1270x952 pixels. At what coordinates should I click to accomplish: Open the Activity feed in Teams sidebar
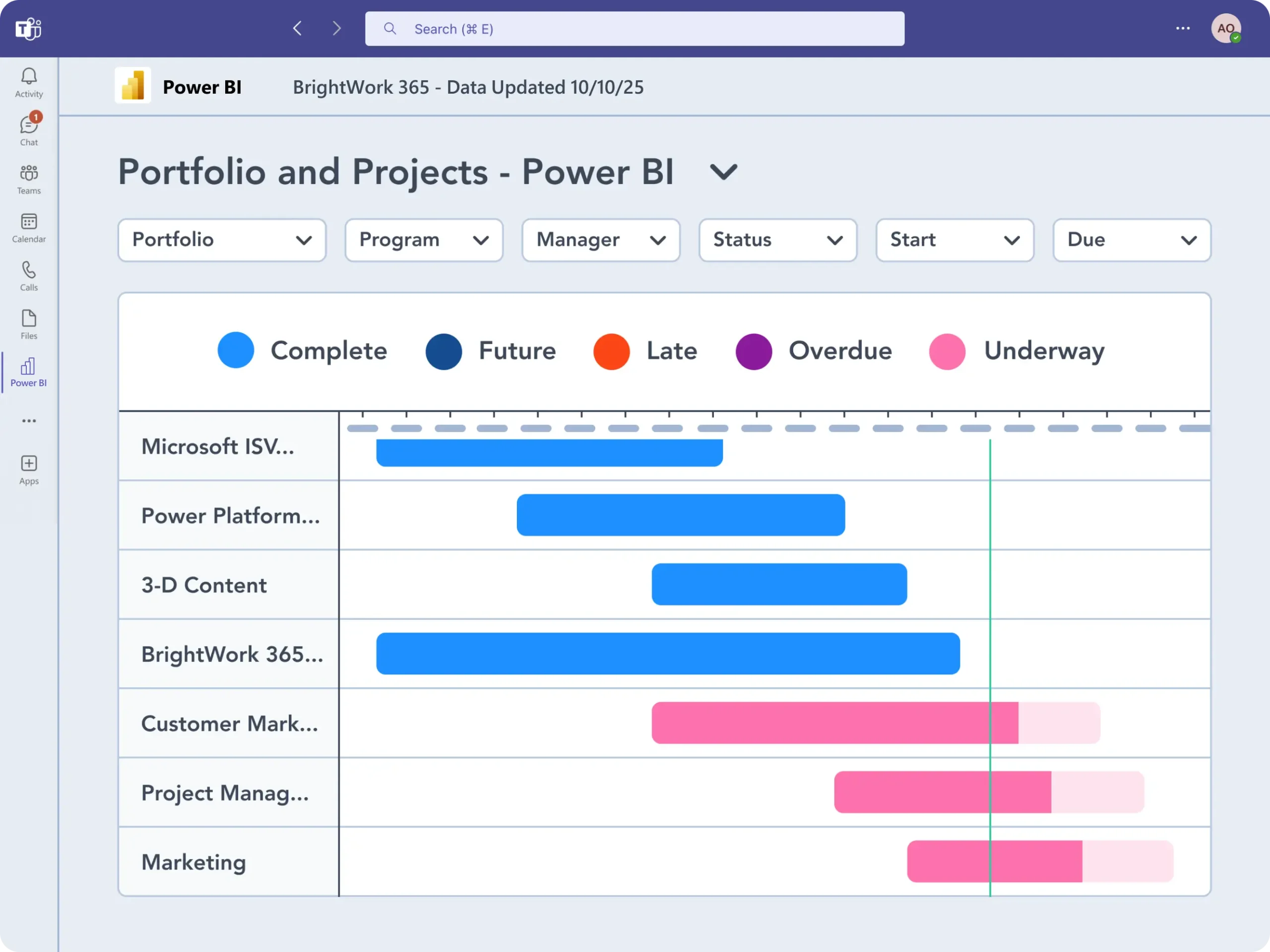tap(28, 80)
